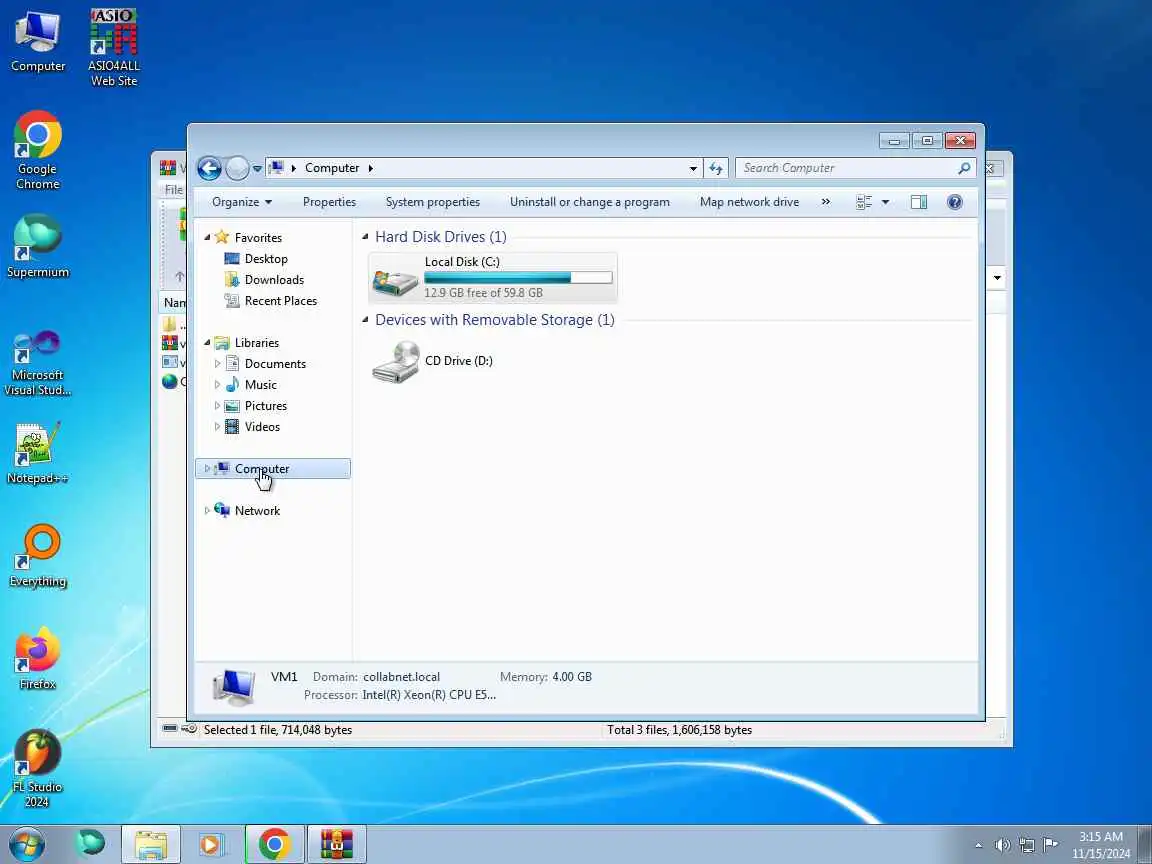
Task: Click Properties in the command bar
Action: pos(329,202)
